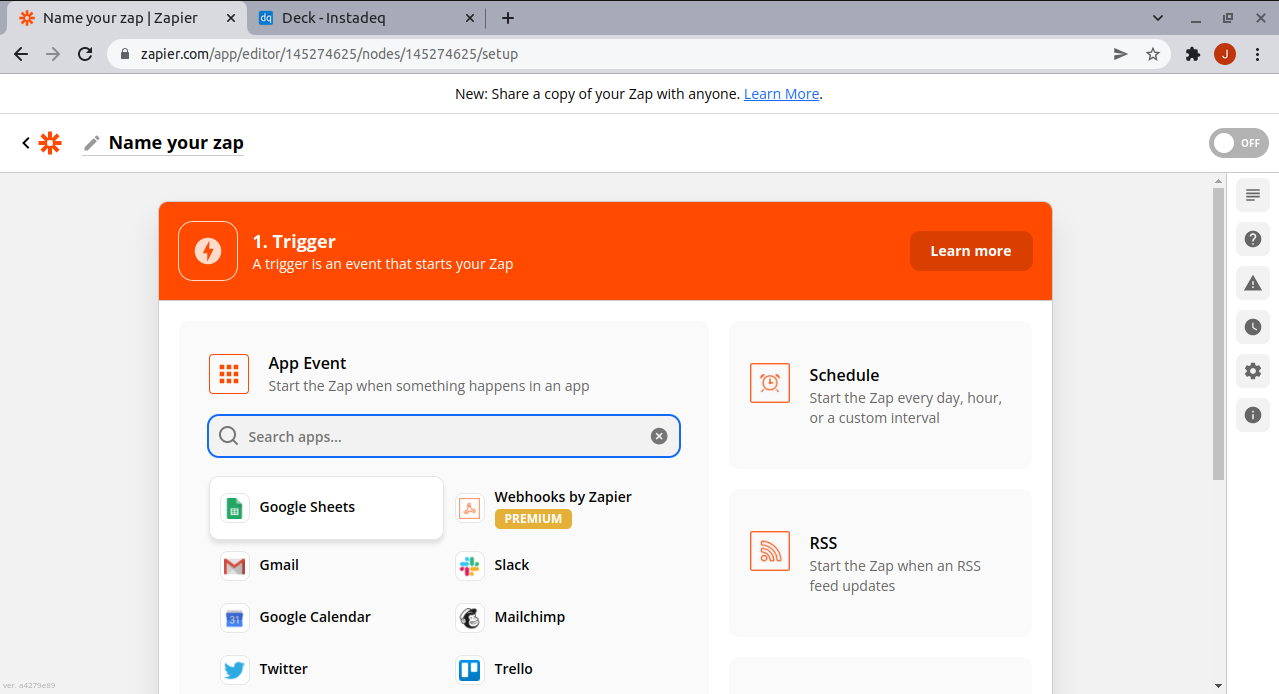1279x694 pixels.
Task: Click the site lock icon
Action: 125,54
